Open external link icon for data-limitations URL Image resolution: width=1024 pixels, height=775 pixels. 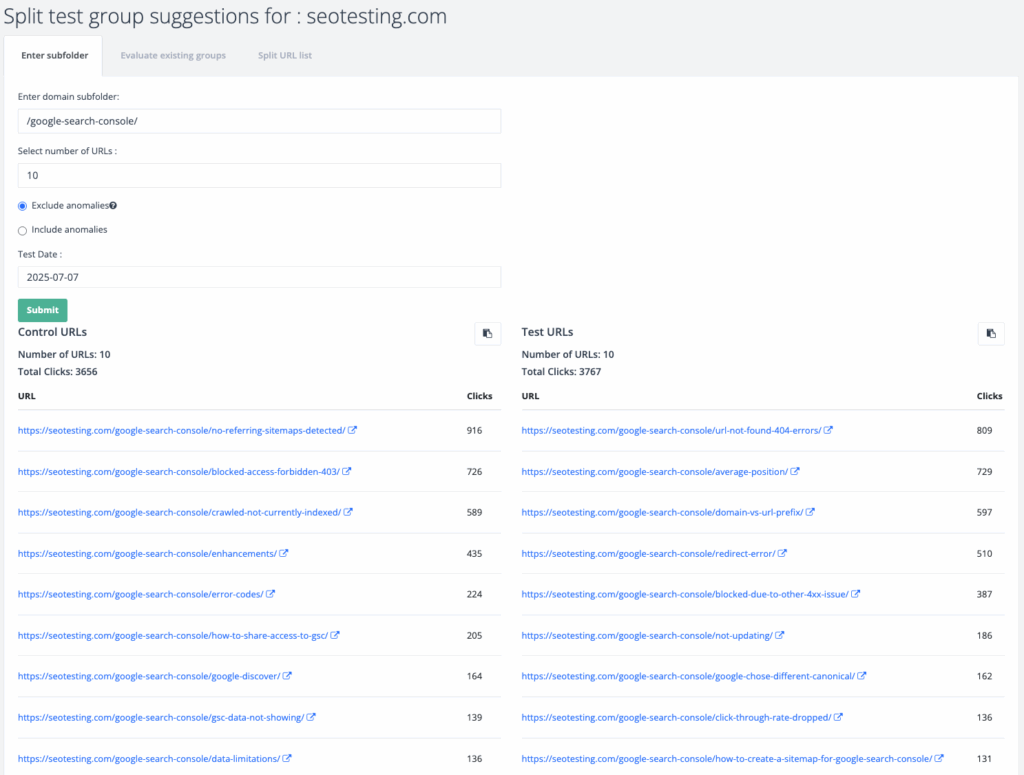coord(287,758)
